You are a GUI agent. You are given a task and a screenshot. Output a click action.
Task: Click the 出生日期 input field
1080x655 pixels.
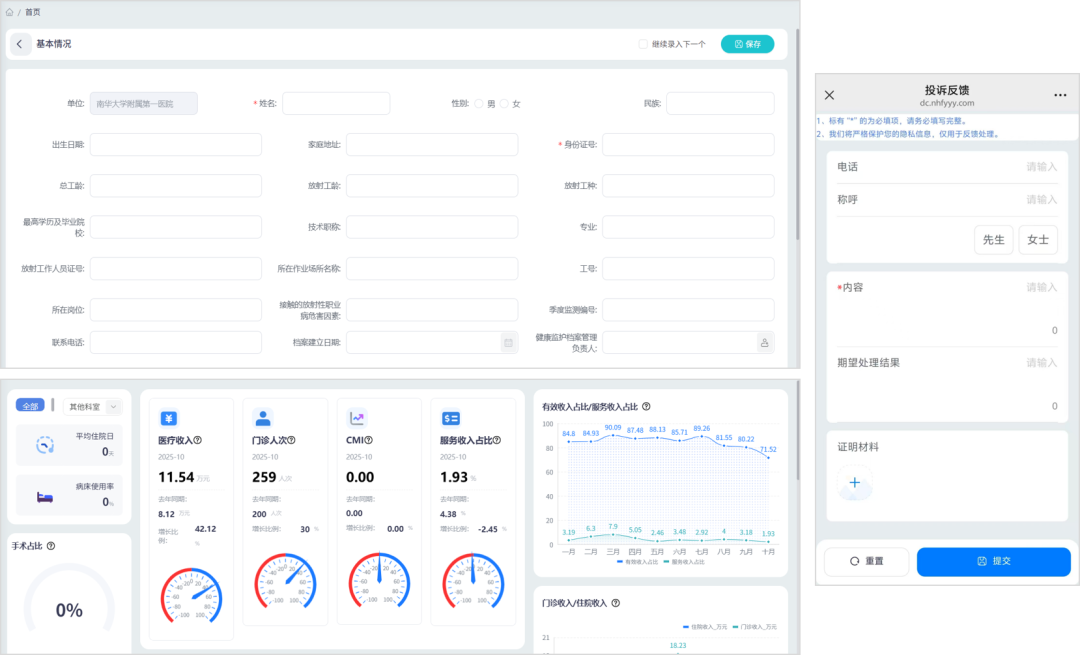coord(176,145)
